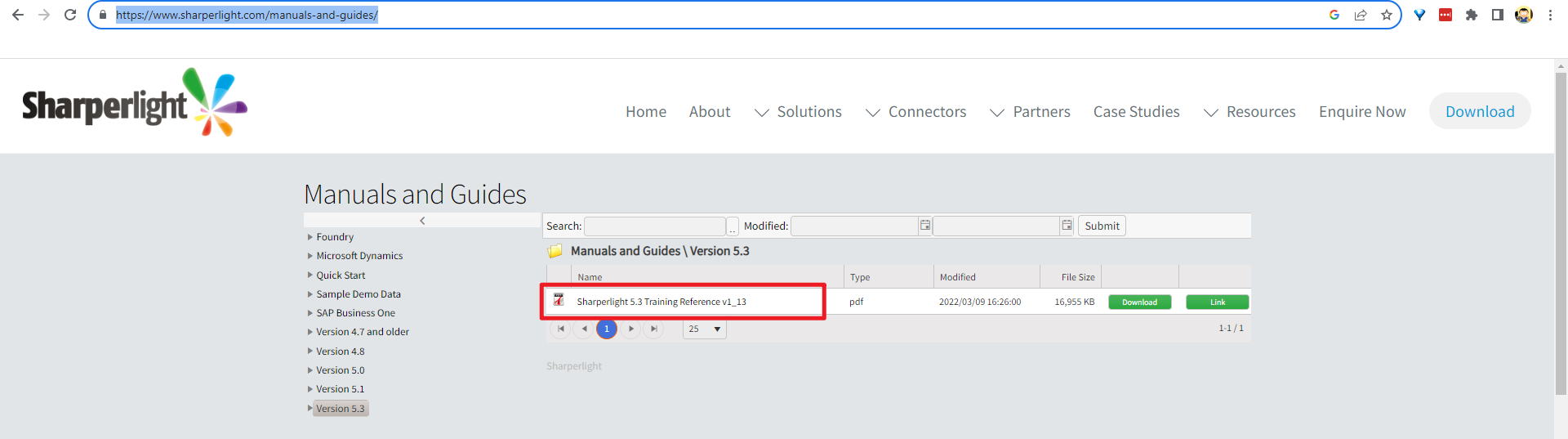The height and width of the screenshot is (439, 1568).
Task: Open the page size 25 dropdown
Action: (705, 329)
